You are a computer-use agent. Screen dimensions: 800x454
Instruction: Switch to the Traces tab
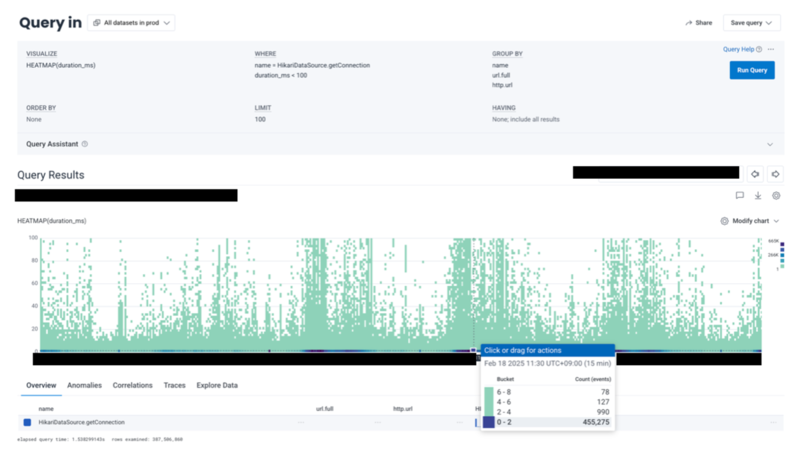pos(174,385)
